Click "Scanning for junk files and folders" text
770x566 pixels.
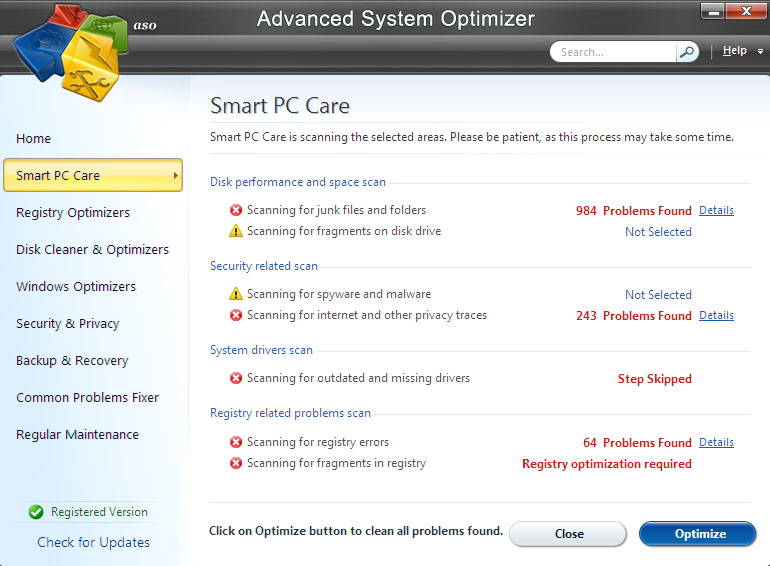[x=336, y=210]
